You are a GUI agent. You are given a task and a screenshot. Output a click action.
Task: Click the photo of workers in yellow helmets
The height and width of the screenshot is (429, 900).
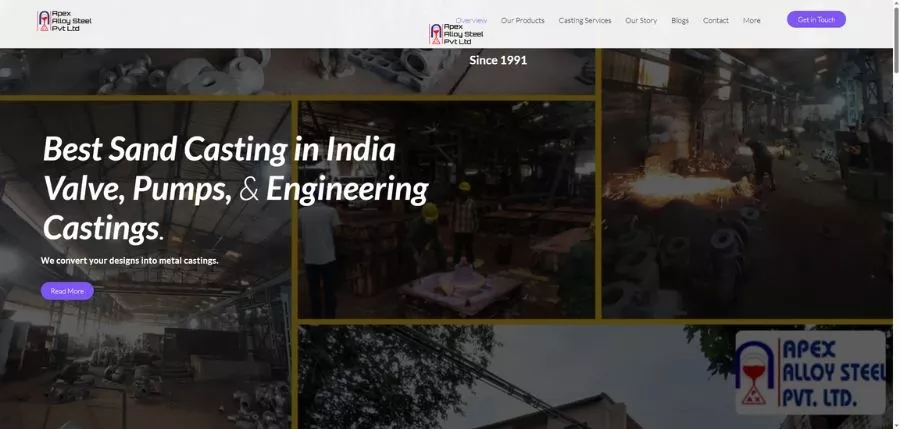pos(446,210)
